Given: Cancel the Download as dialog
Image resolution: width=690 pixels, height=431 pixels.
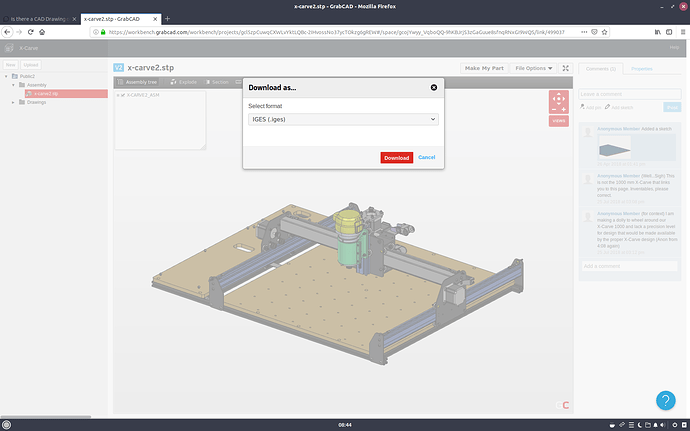Looking at the screenshot, I should tap(426, 157).
